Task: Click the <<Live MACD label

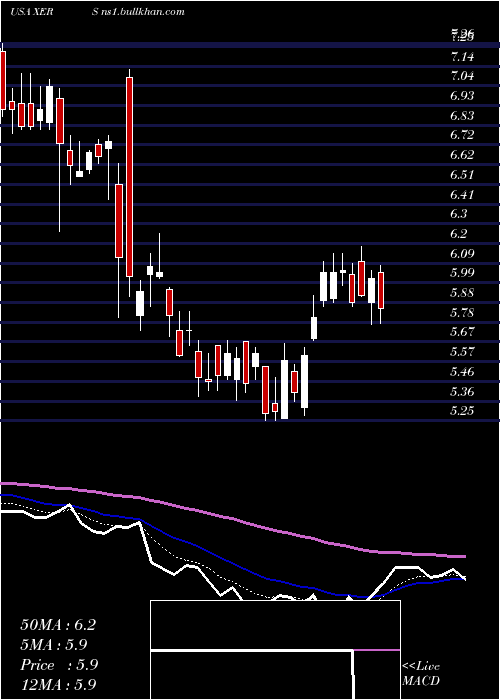Action: click(x=421, y=674)
